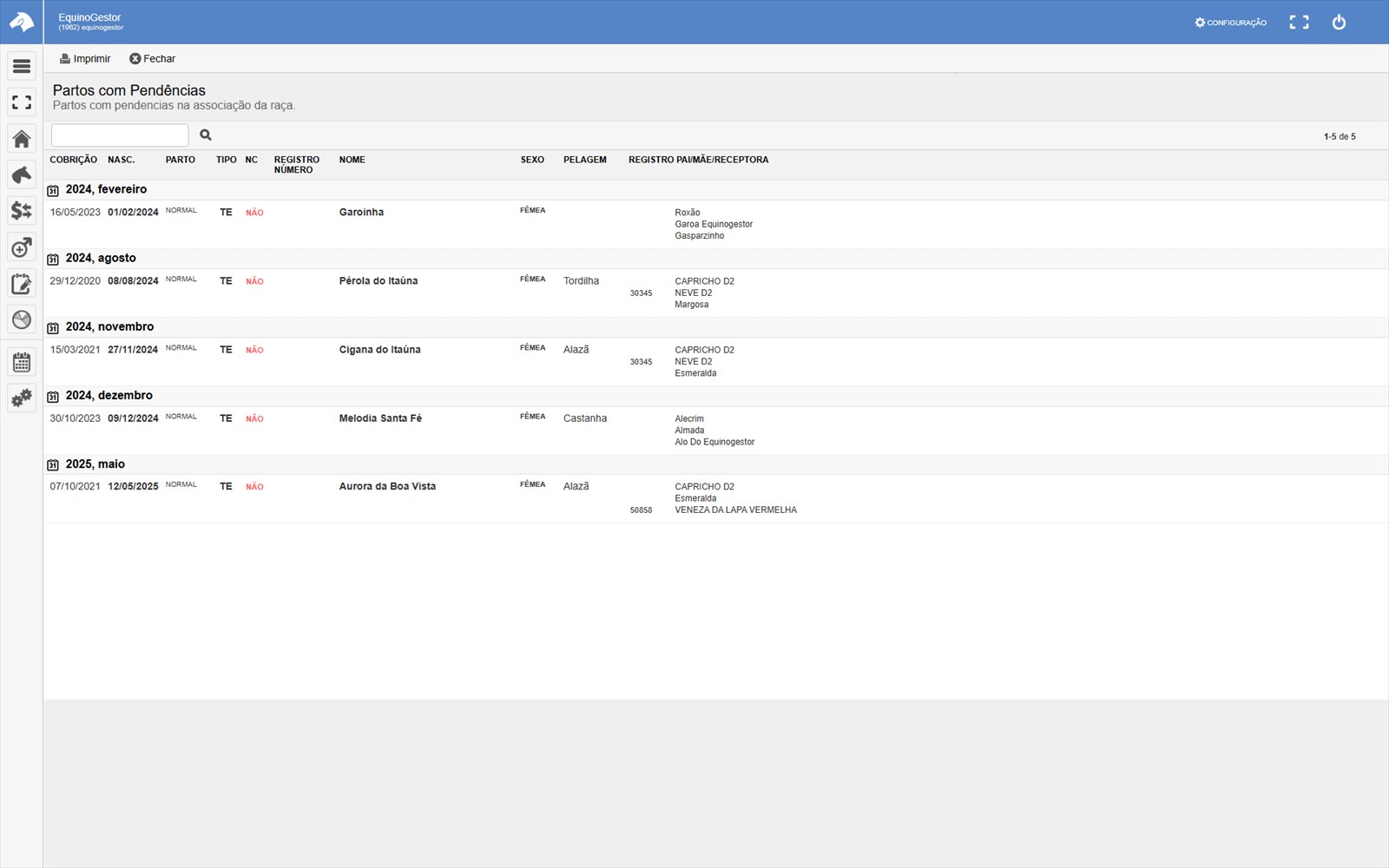Click into the search input field
The height and width of the screenshot is (868, 1389).
click(120, 135)
